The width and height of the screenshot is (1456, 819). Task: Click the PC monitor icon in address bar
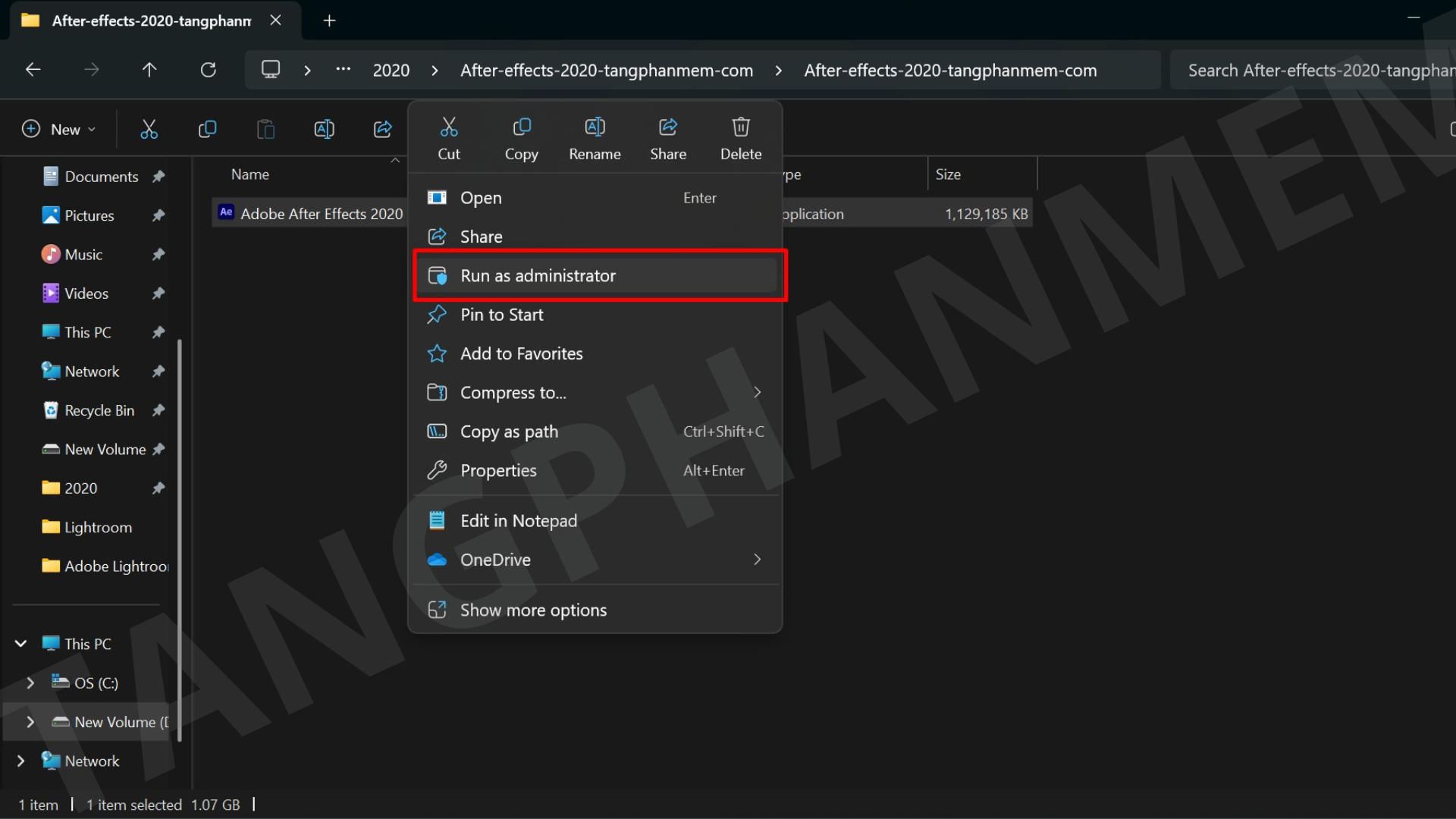click(271, 70)
